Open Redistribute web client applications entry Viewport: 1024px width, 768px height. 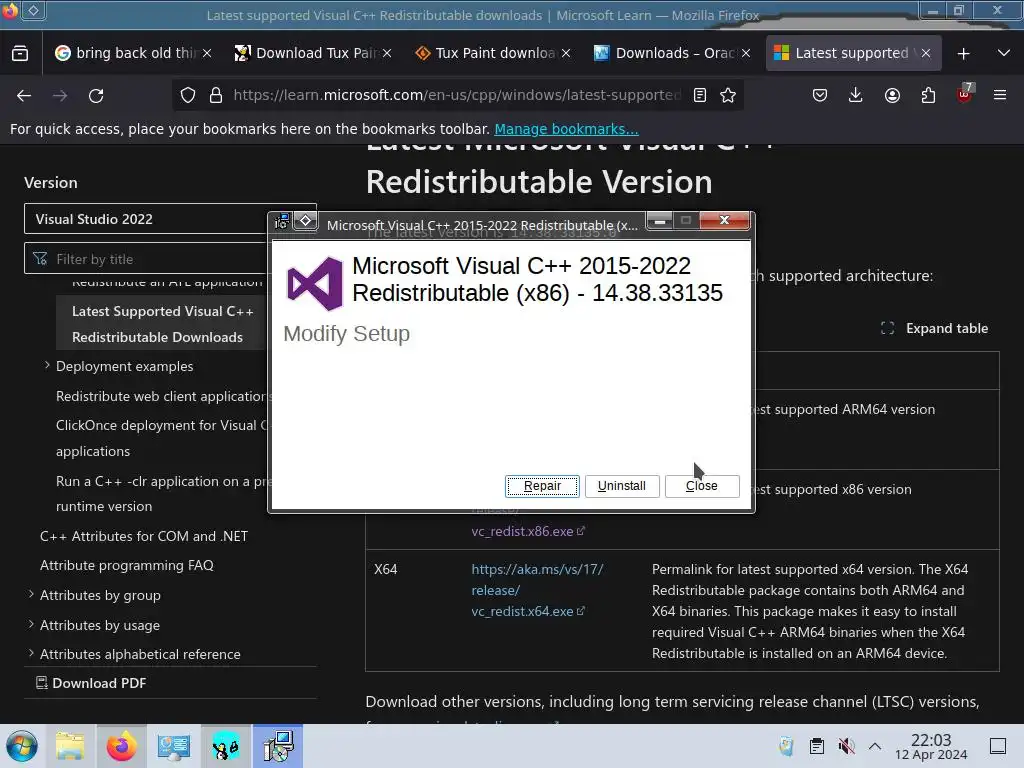[x=163, y=396]
